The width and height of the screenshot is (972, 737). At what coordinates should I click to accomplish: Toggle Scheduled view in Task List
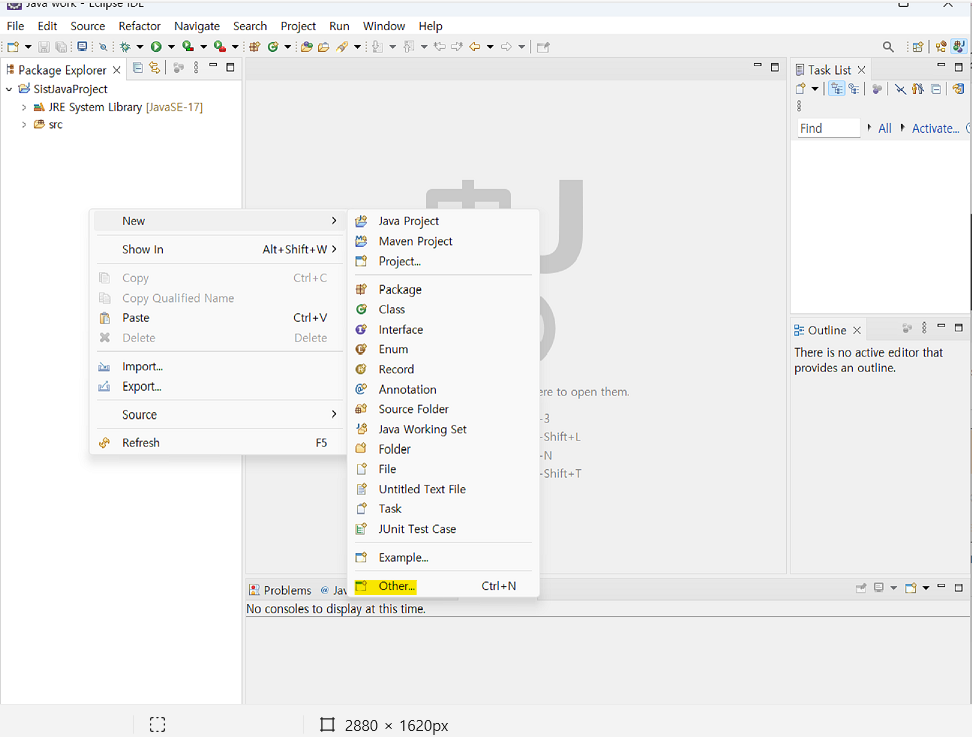pos(854,89)
